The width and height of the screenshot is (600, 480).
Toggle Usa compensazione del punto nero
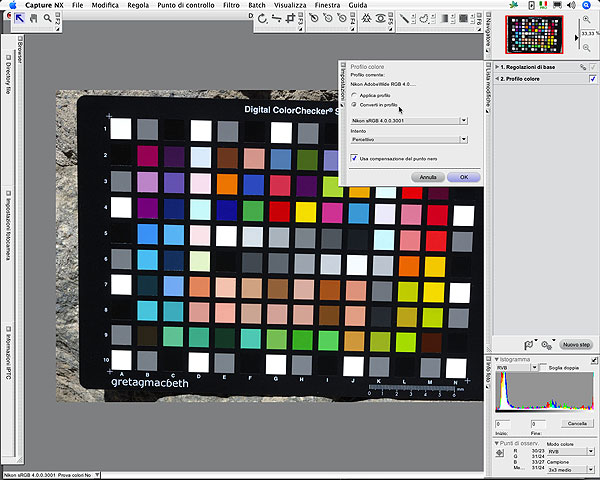pyautogui.click(x=354, y=158)
